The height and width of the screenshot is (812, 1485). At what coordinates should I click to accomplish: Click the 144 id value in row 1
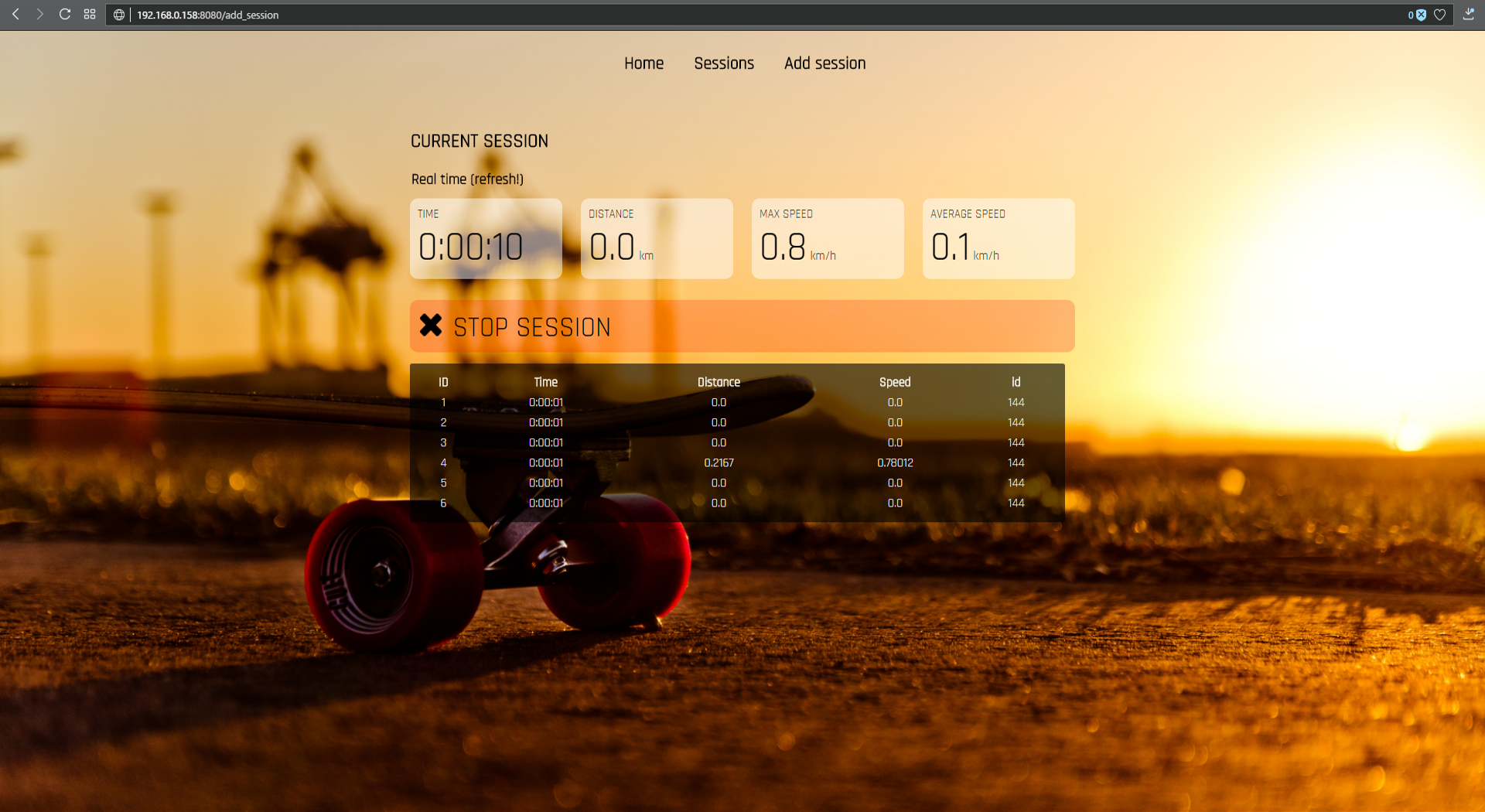(x=1016, y=402)
